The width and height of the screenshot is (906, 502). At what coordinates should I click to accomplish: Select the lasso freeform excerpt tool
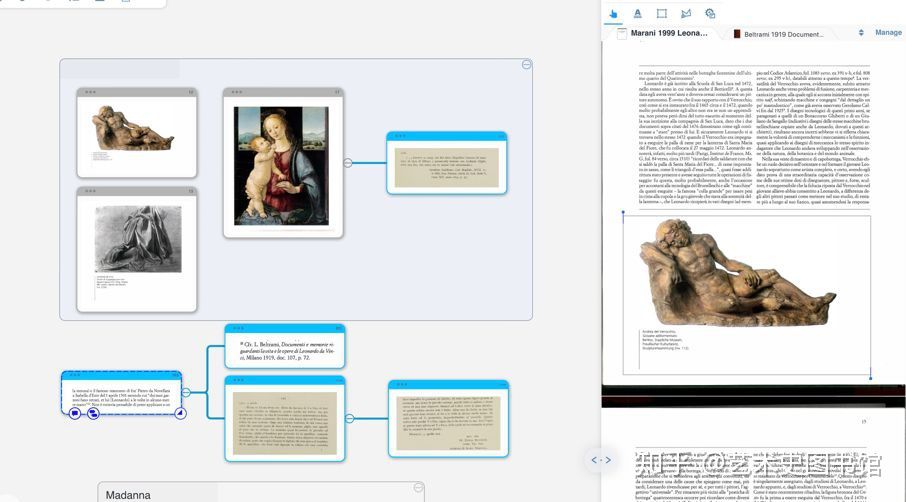pos(686,14)
